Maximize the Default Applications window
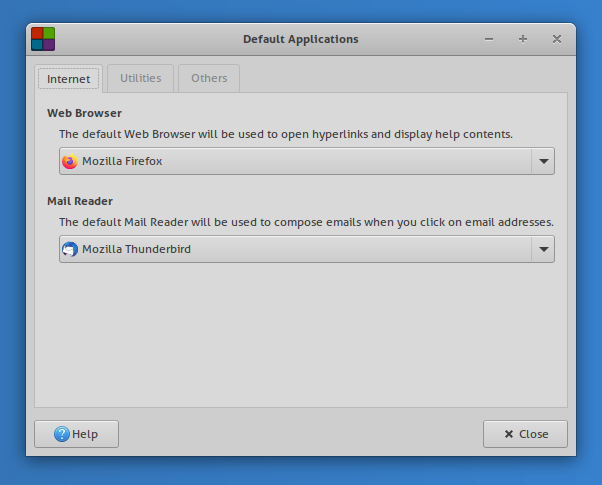Viewport: 602px width, 485px height. coord(522,39)
